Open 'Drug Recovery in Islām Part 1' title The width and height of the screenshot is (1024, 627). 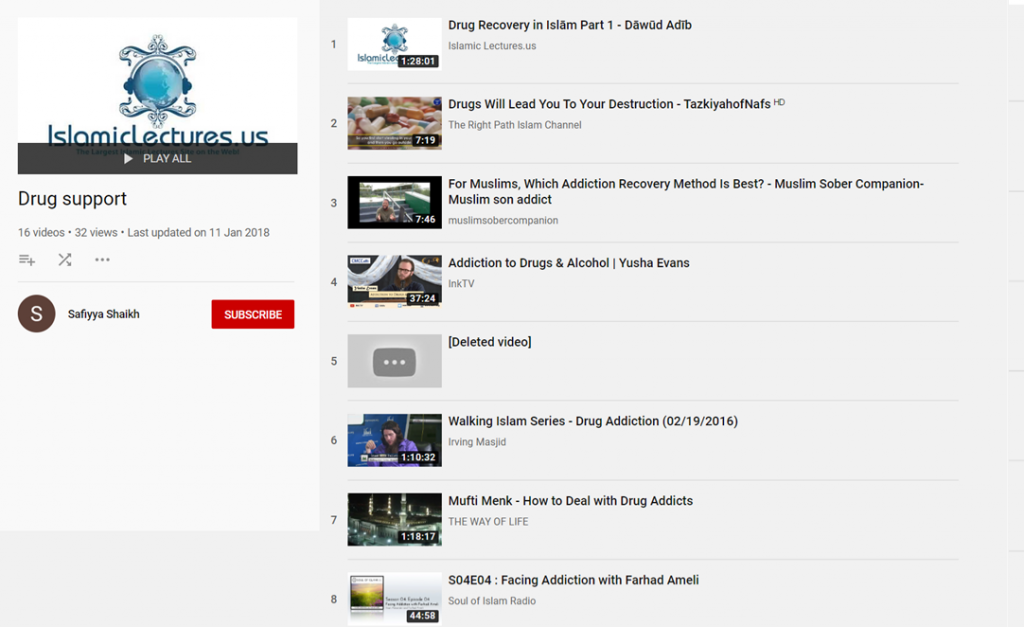pos(569,25)
